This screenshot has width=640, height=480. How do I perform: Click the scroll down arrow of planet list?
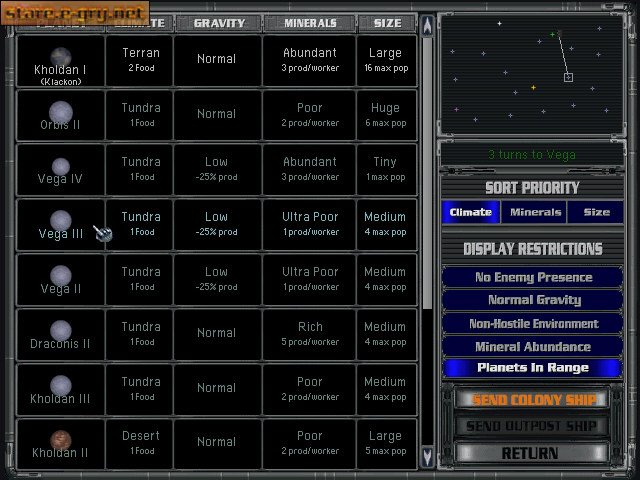(427, 457)
